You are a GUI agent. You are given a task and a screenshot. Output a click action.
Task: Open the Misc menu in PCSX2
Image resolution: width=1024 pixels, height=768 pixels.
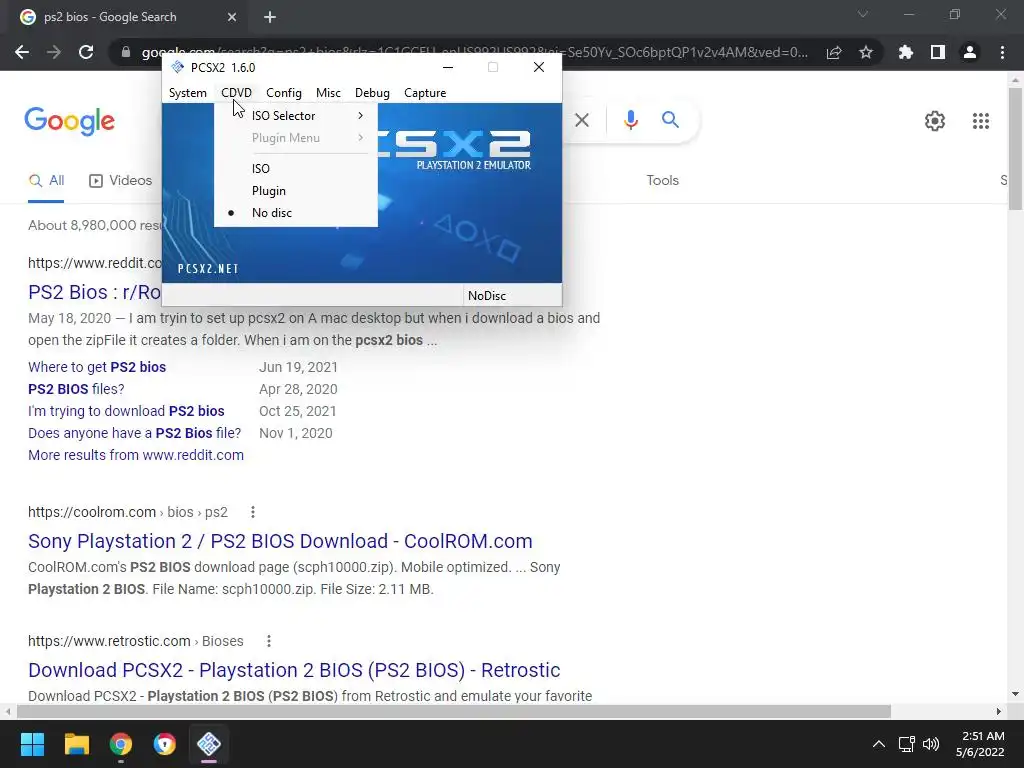tap(328, 93)
